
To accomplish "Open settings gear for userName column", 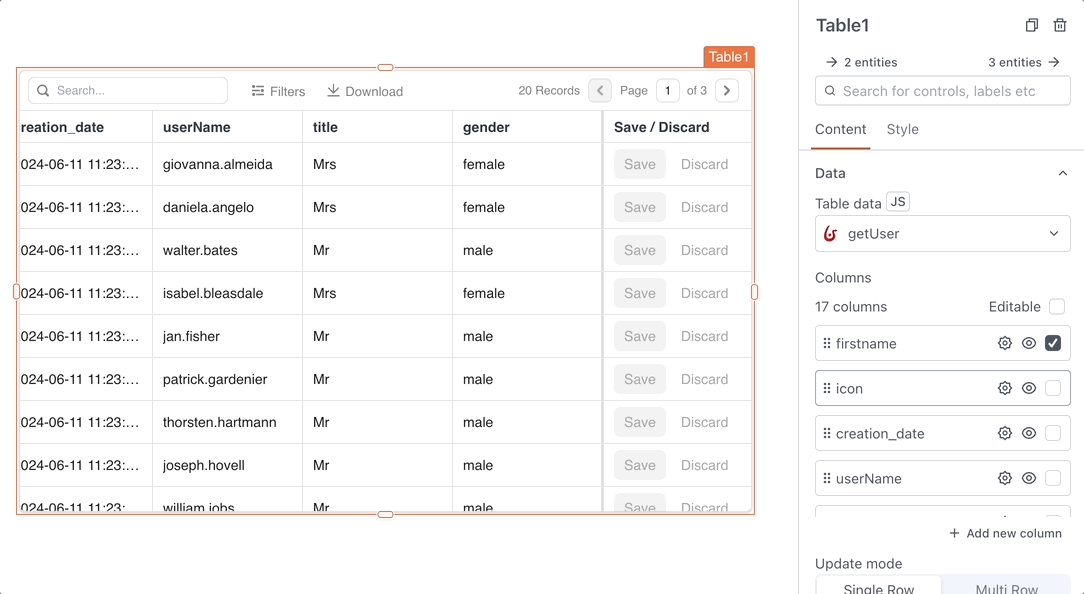I will (x=1005, y=478).
